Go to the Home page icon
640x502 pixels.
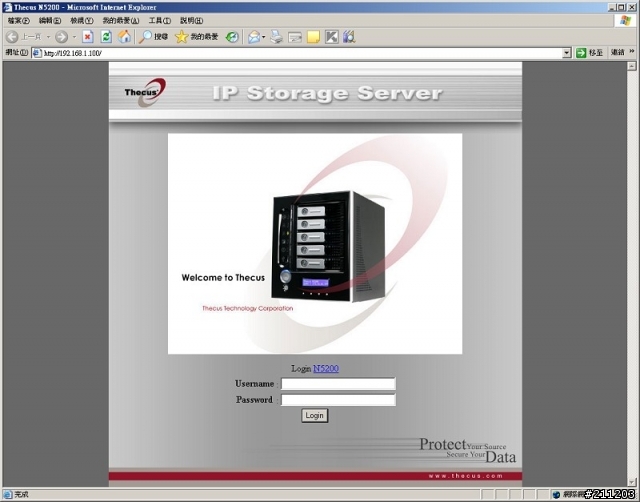pyautogui.click(x=124, y=37)
